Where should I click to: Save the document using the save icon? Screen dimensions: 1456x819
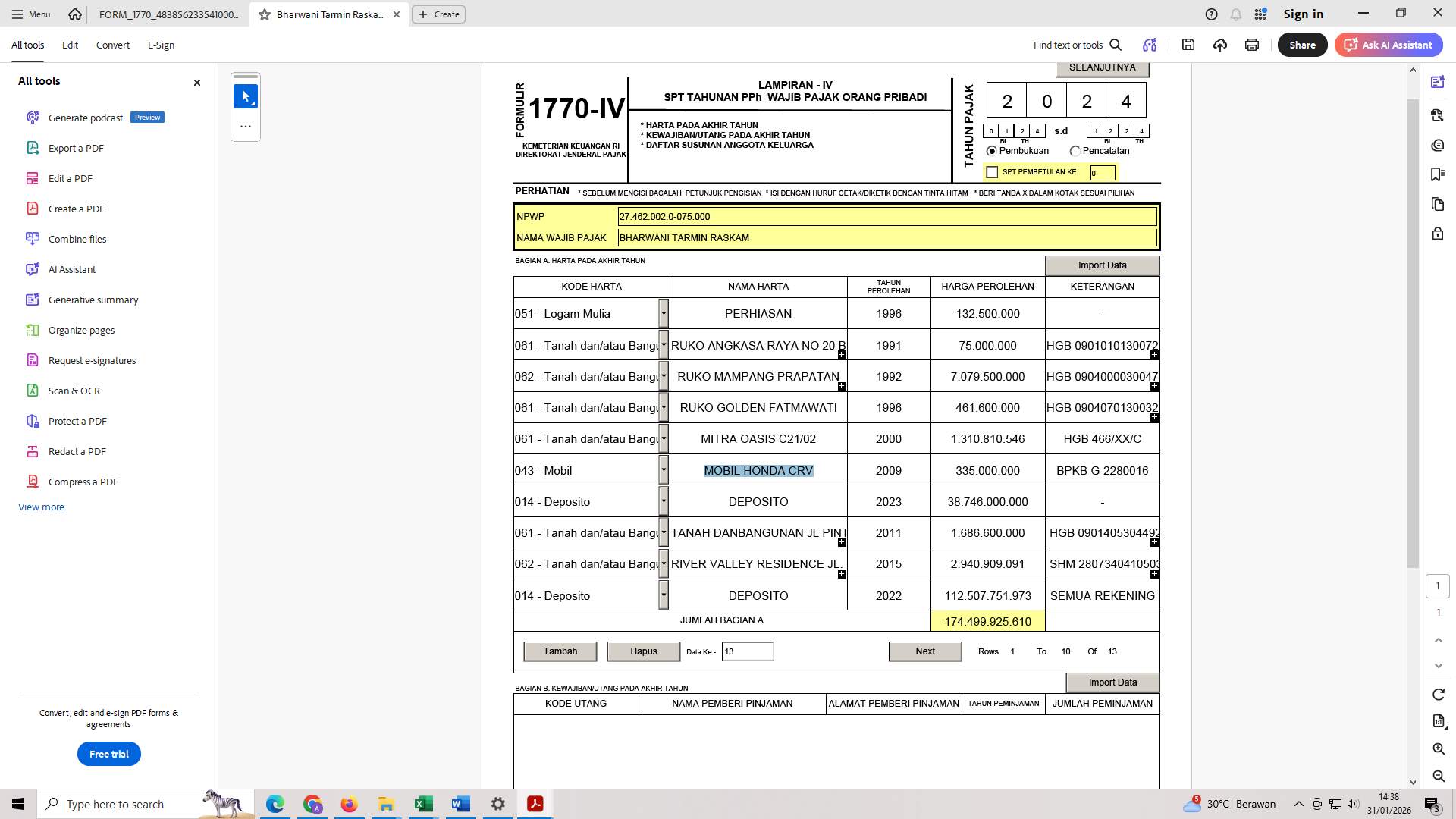click(x=1188, y=45)
